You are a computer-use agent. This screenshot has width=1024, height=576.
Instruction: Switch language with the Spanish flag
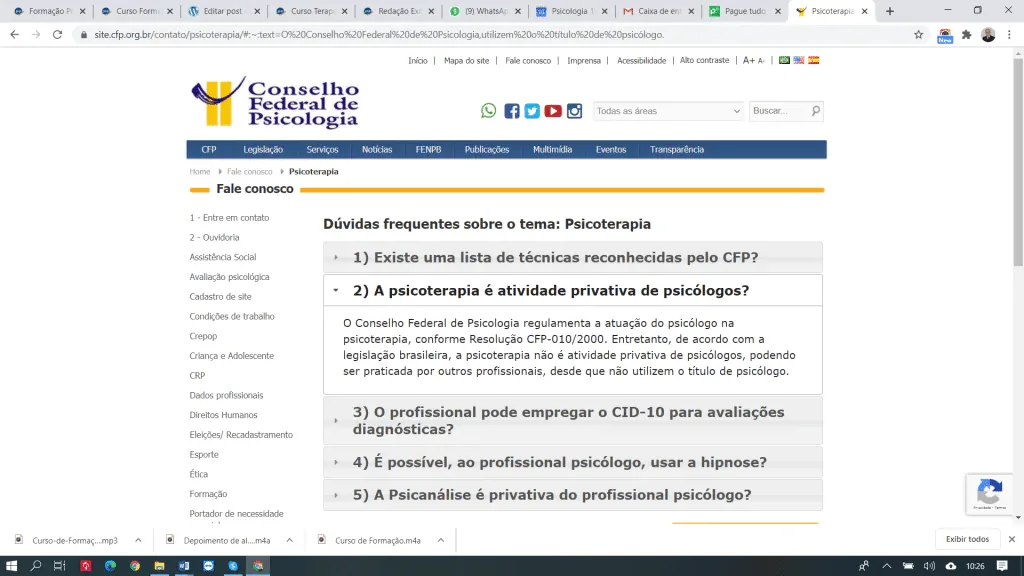[813, 60]
